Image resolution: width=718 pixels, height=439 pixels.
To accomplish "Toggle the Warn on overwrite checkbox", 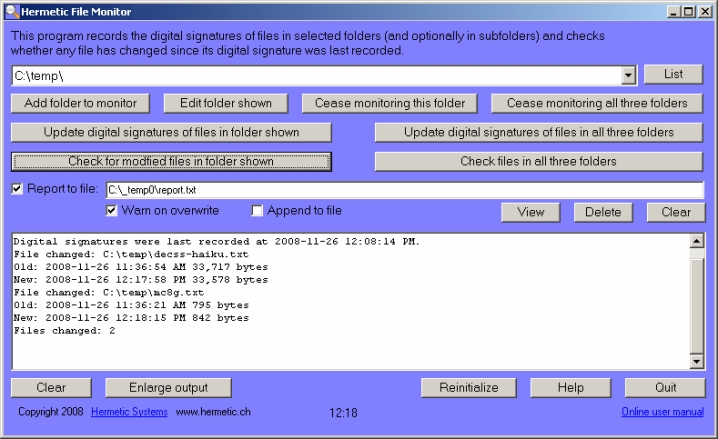I will click(112, 211).
